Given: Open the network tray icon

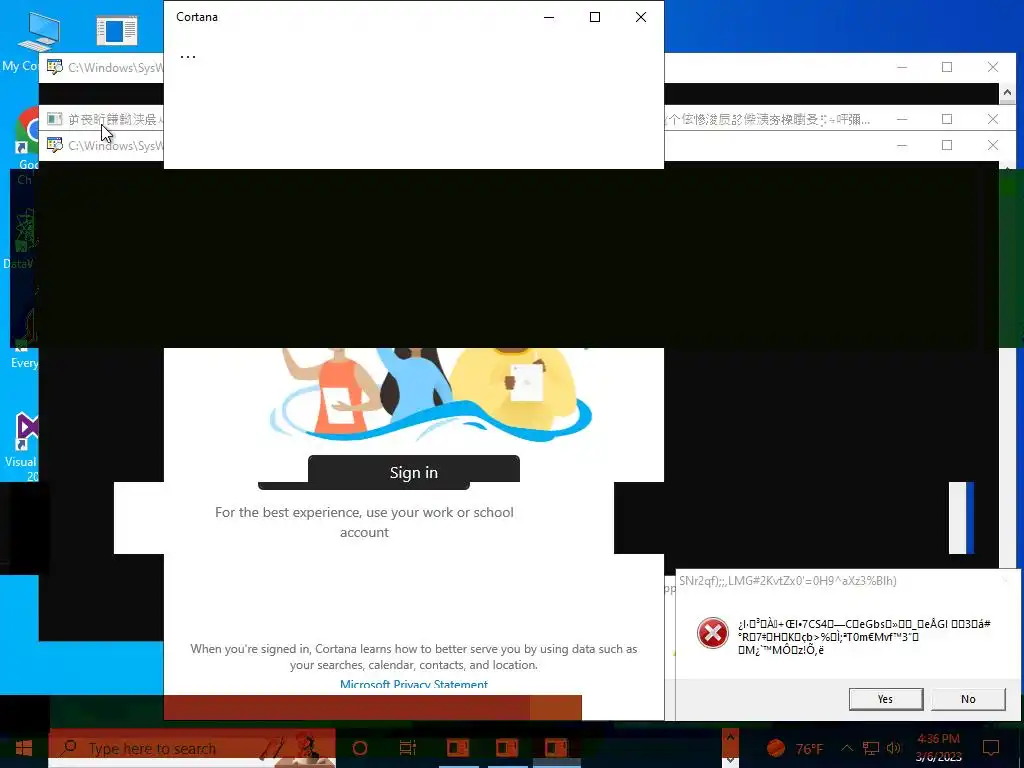Looking at the screenshot, I should [x=871, y=748].
